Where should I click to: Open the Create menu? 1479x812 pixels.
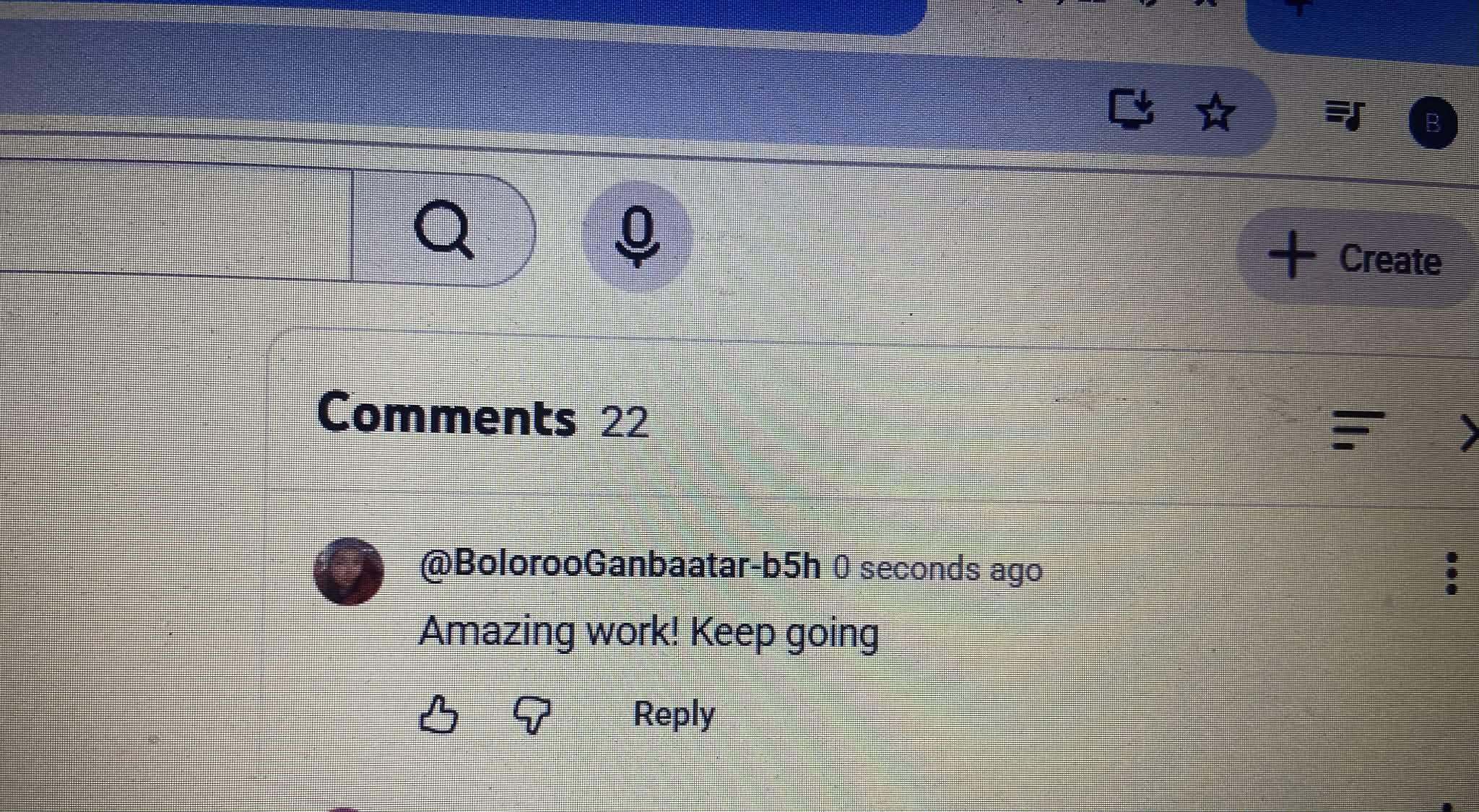click(x=1356, y=258)
